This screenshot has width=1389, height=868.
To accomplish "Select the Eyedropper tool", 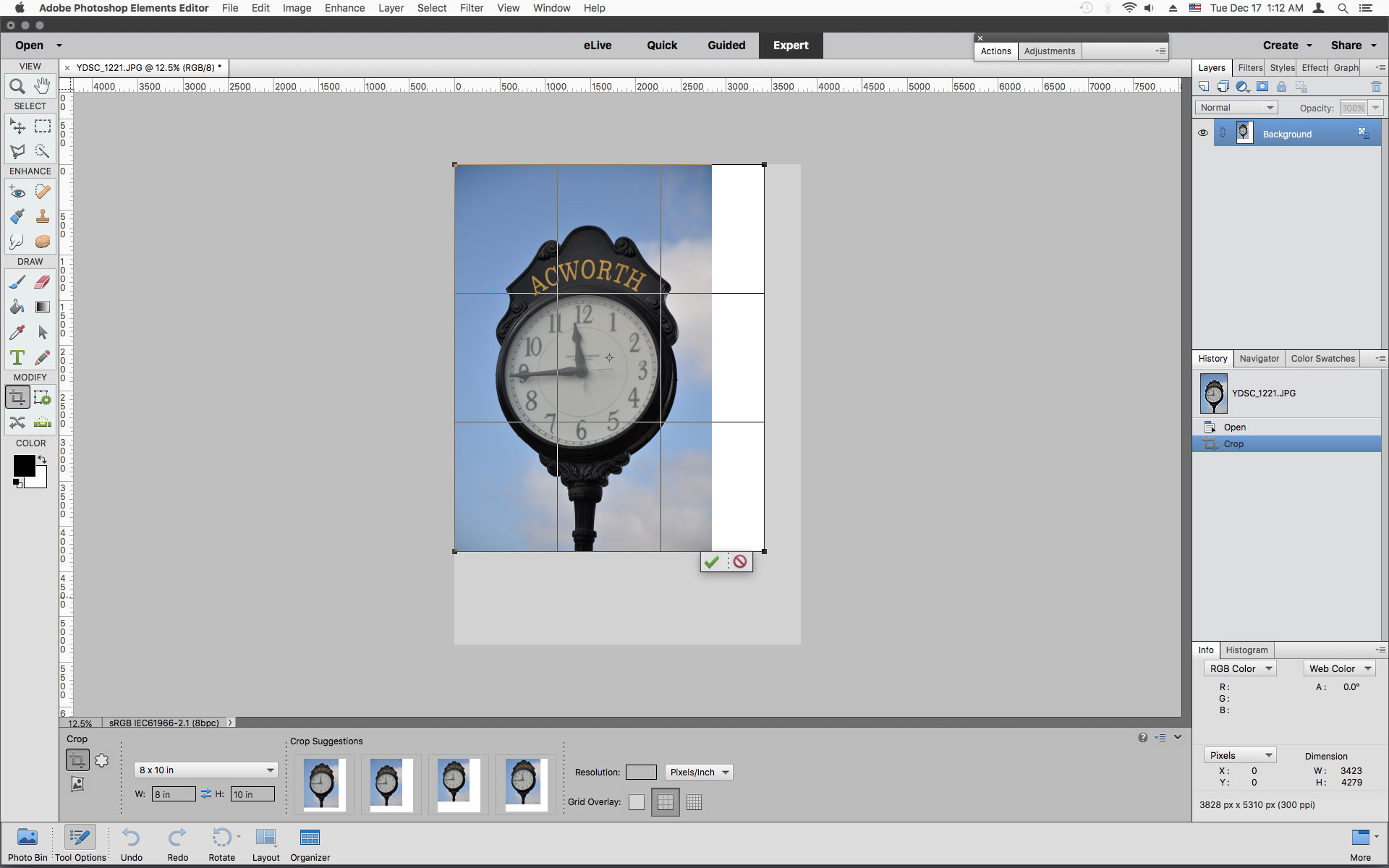I will tap(17, 332).
